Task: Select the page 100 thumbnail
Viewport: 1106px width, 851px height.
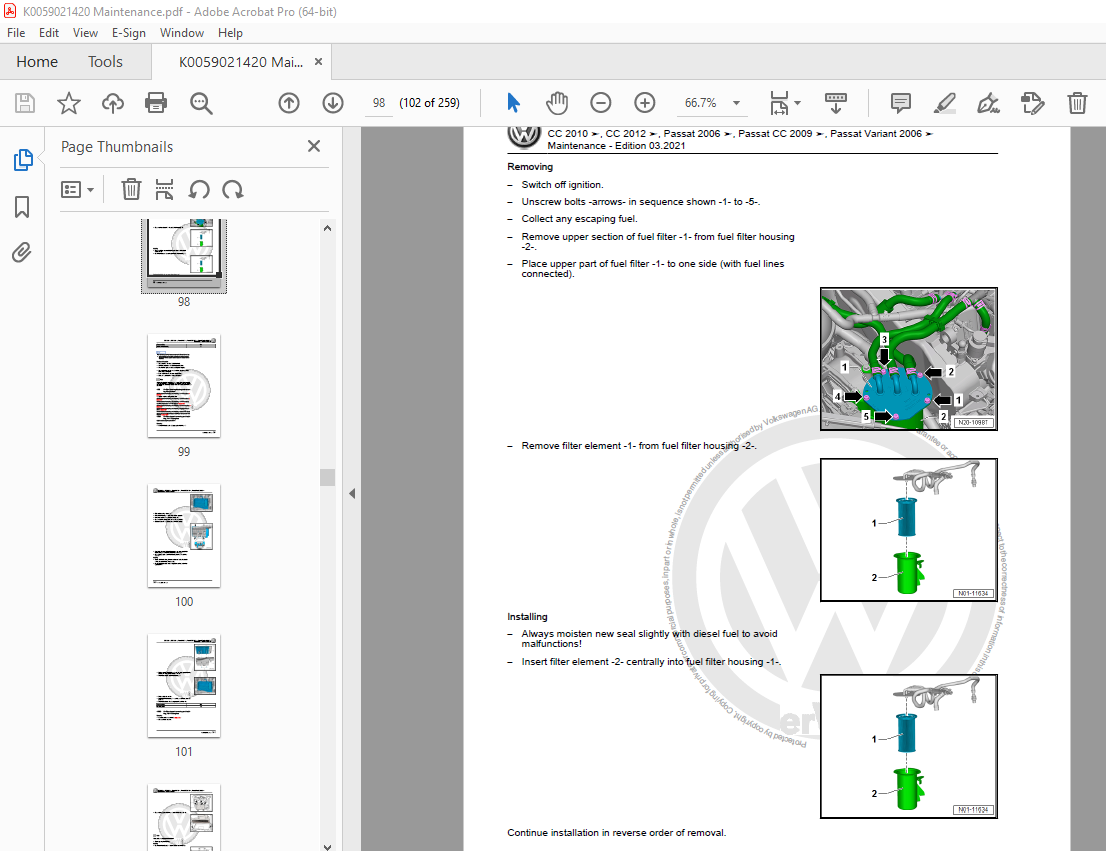Action: (x=184, y=536)
